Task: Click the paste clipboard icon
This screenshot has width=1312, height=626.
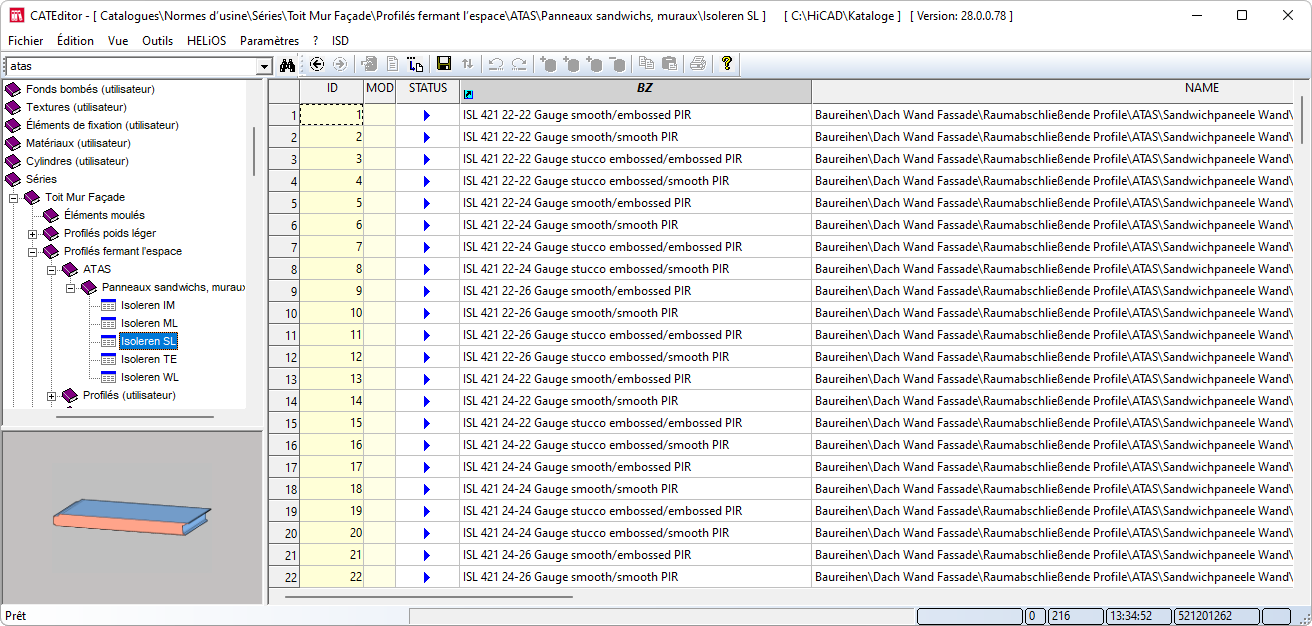Action: point(669,64)
